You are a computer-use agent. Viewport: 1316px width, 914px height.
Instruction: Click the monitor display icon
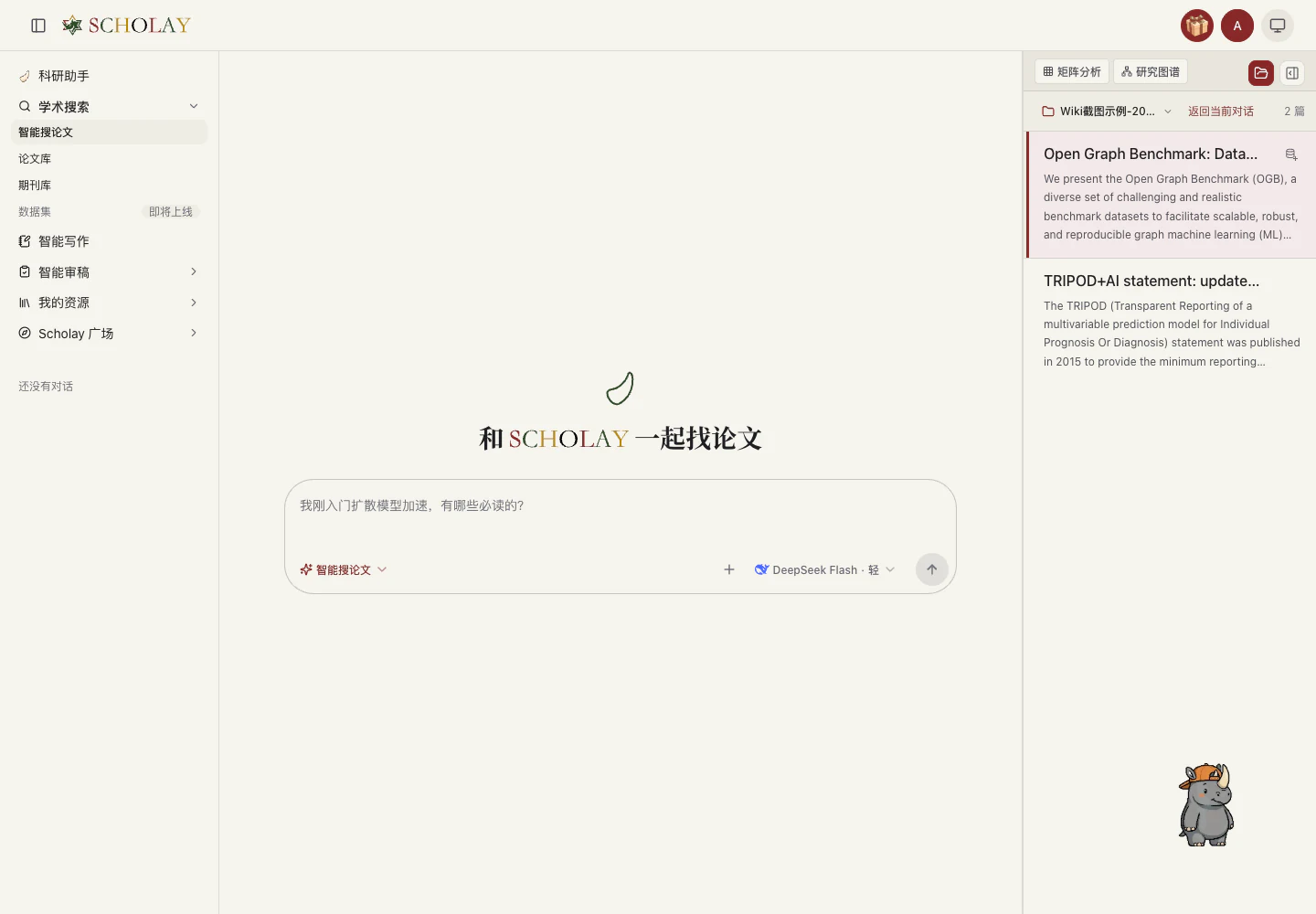point(1278,26)
